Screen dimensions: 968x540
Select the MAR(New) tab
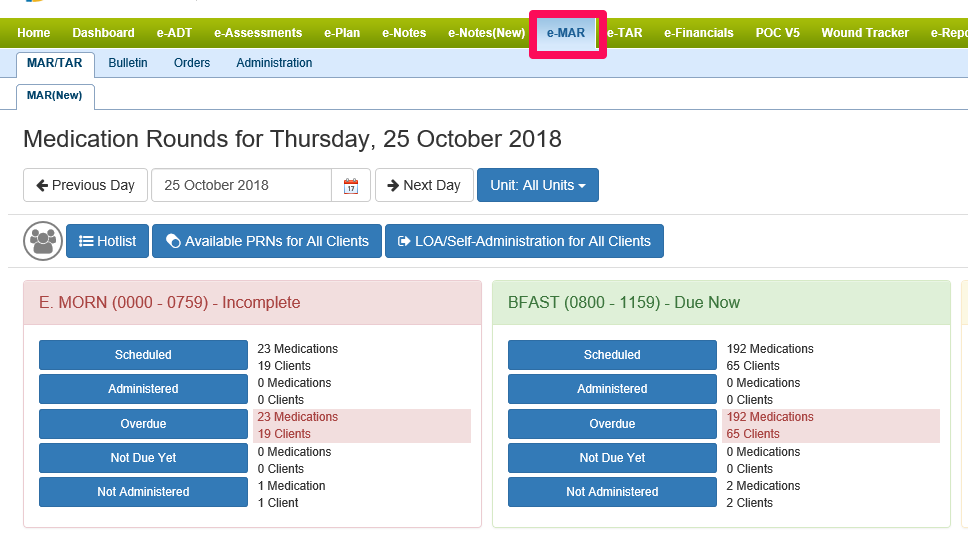[x=55, y=96]
